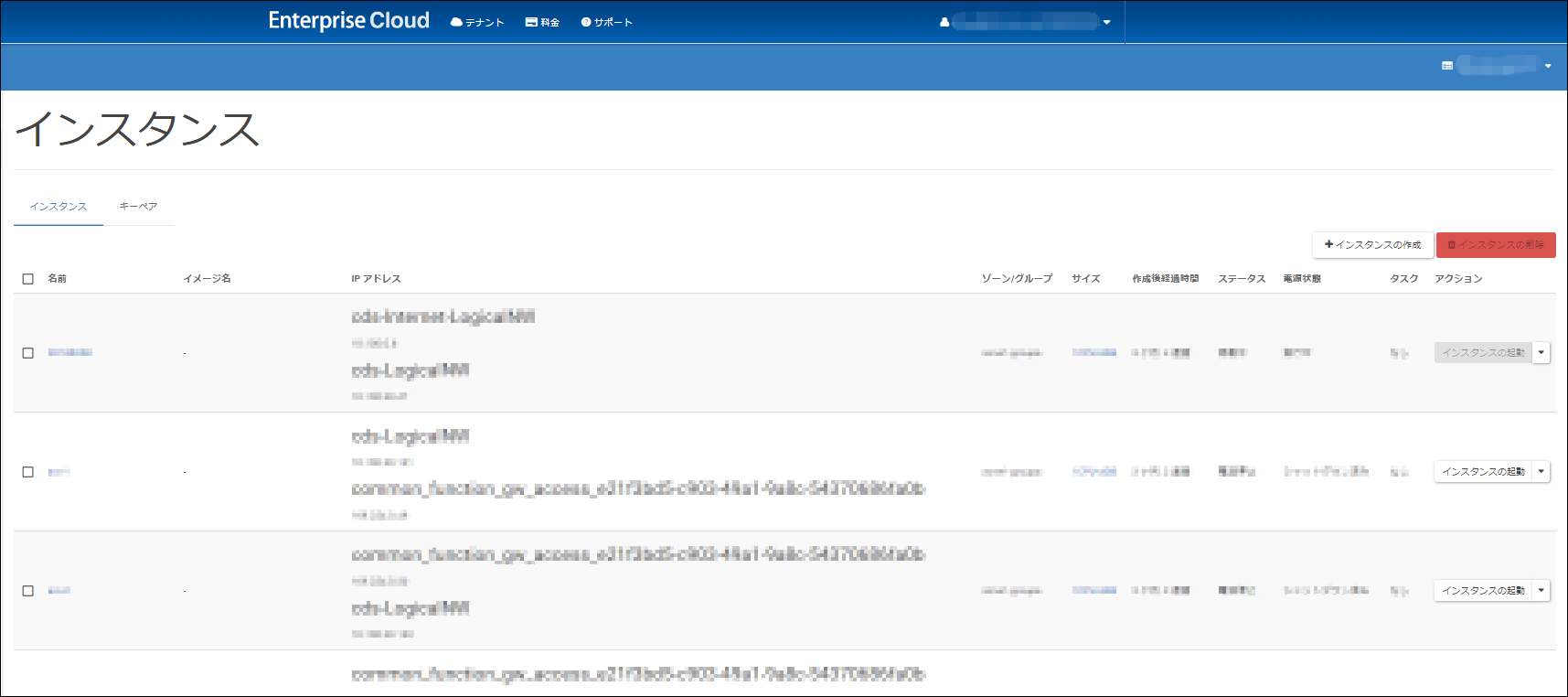Click the 名前 column header
Screen dimensions: 1568x697
[x=57, y=279]
